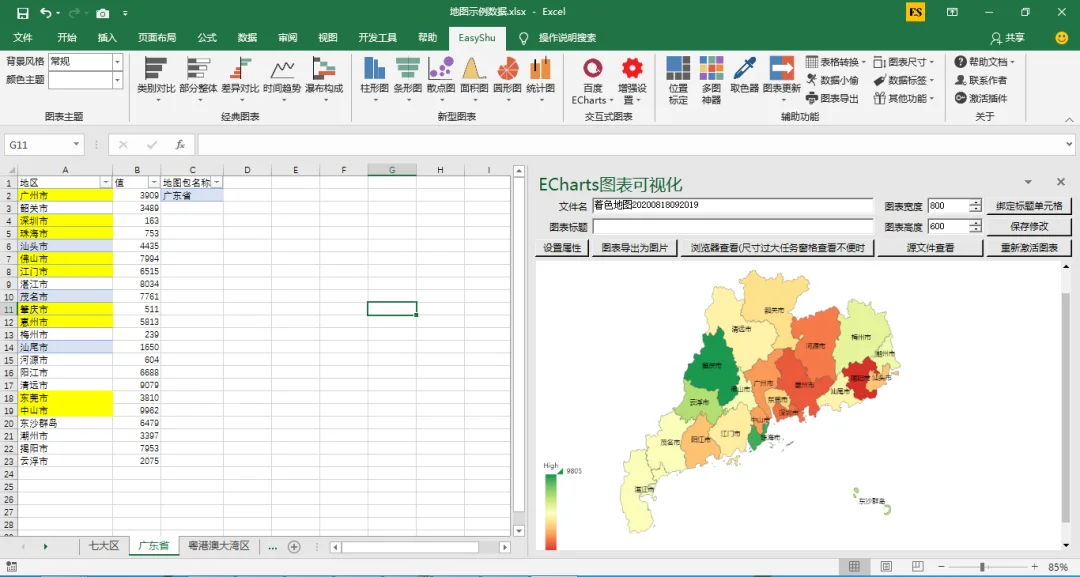1080x577 pixels.
Task: Open the 颜色主题 color theme dropdown
Action: (x=117, y=81)
